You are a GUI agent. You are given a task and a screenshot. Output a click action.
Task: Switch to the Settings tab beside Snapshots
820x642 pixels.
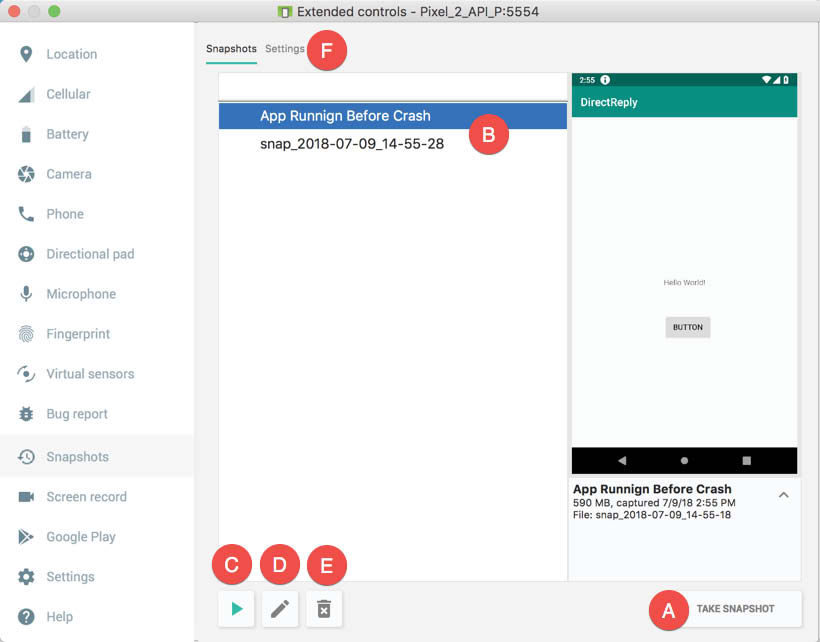tap(284, 49)
